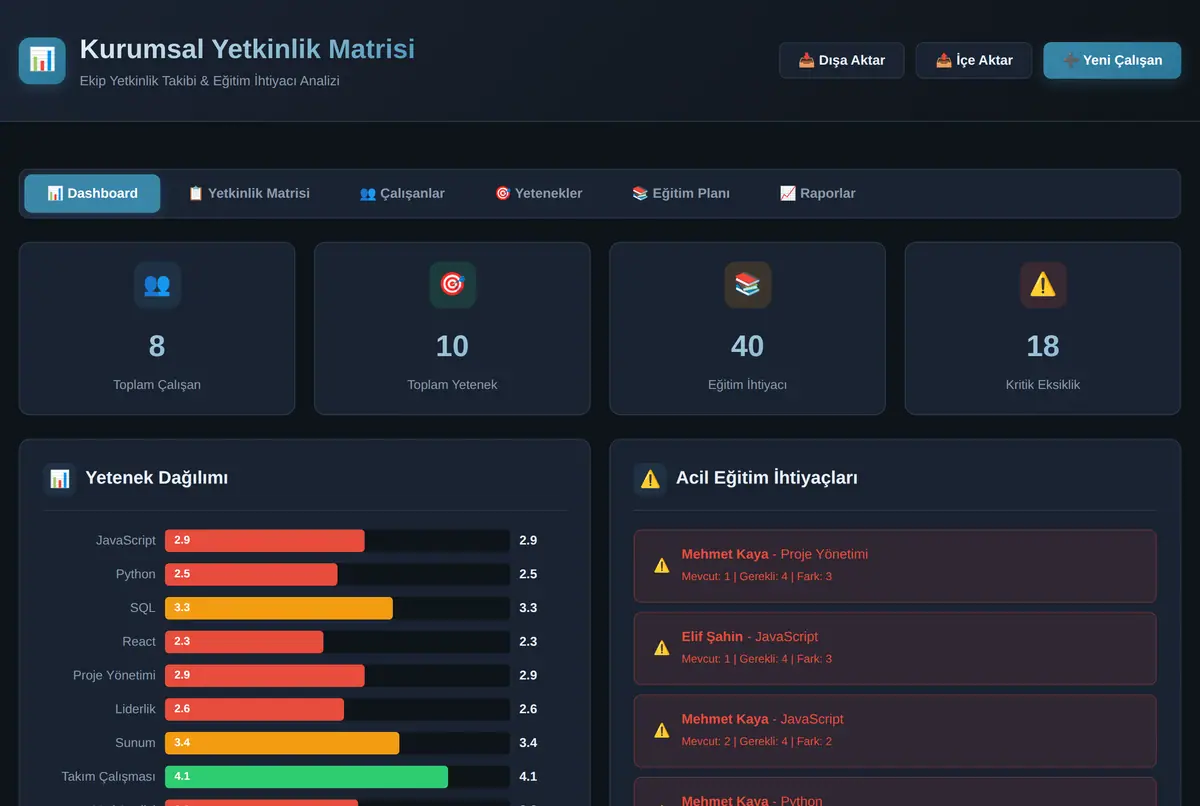Click the 'Kurumsal Yetkinlik Matrisi' title

pos(247,49)
